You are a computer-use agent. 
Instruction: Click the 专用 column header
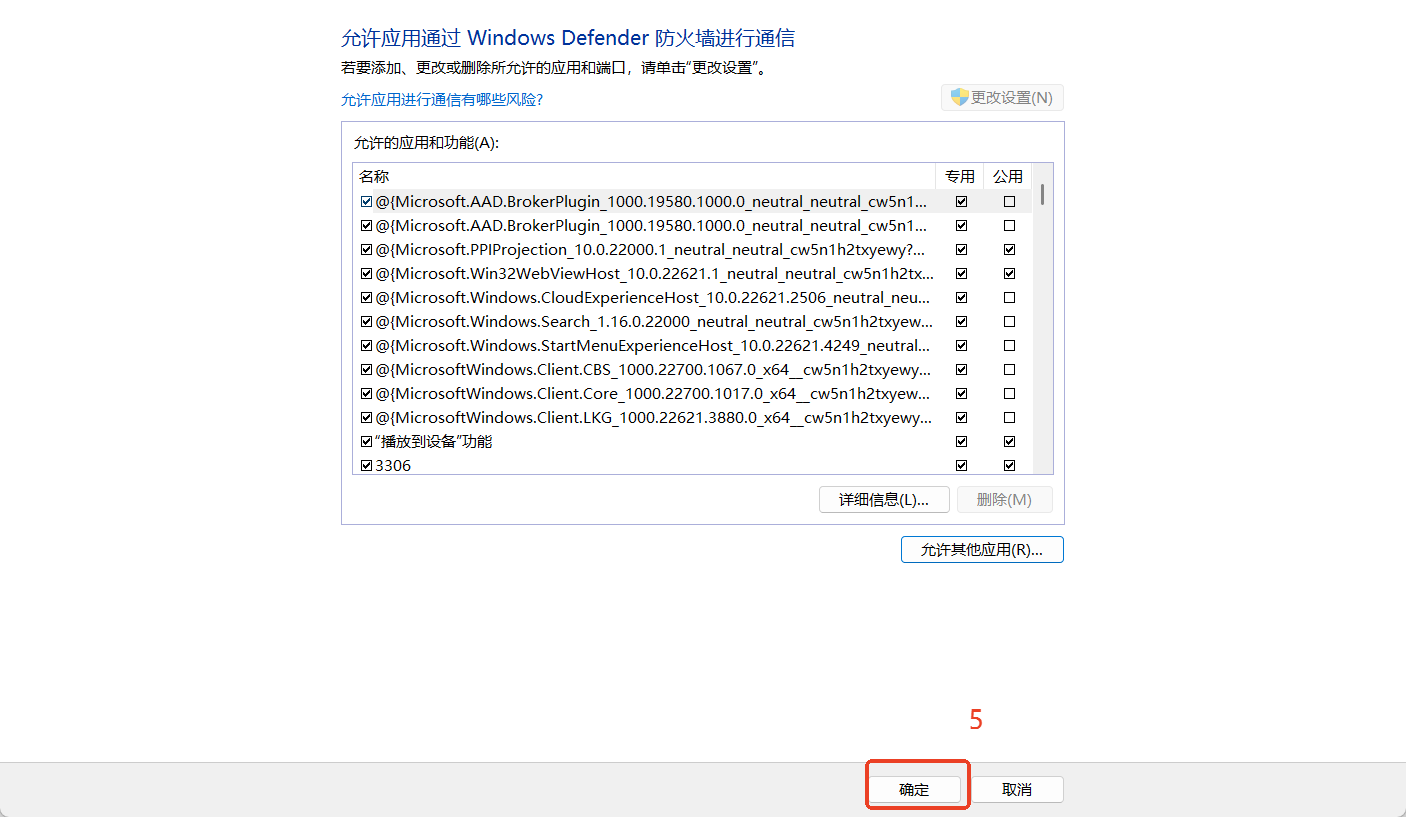960,176
